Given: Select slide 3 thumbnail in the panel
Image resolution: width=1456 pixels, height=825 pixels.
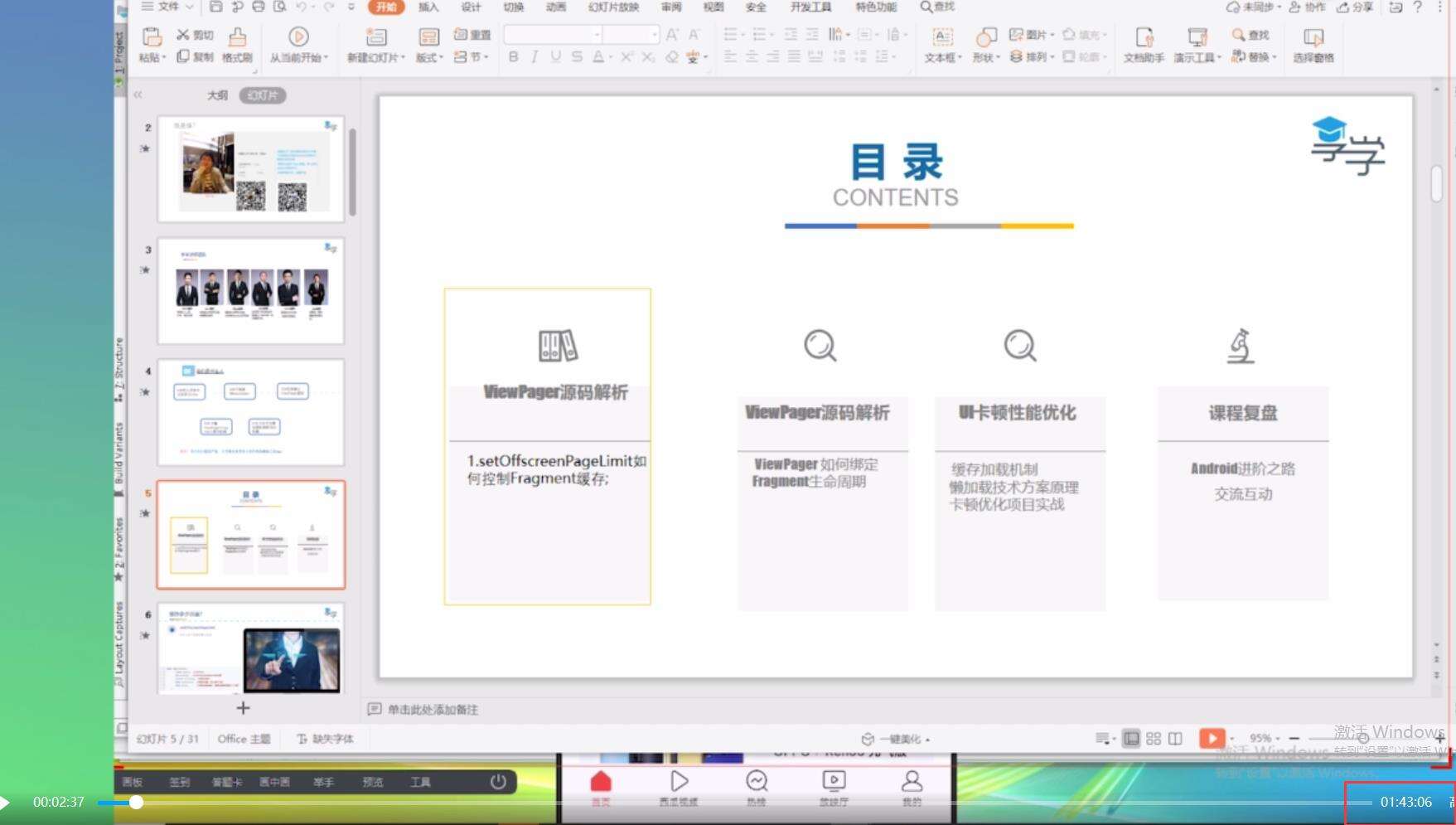Looking at the screenshot, I should click(251, 289).
